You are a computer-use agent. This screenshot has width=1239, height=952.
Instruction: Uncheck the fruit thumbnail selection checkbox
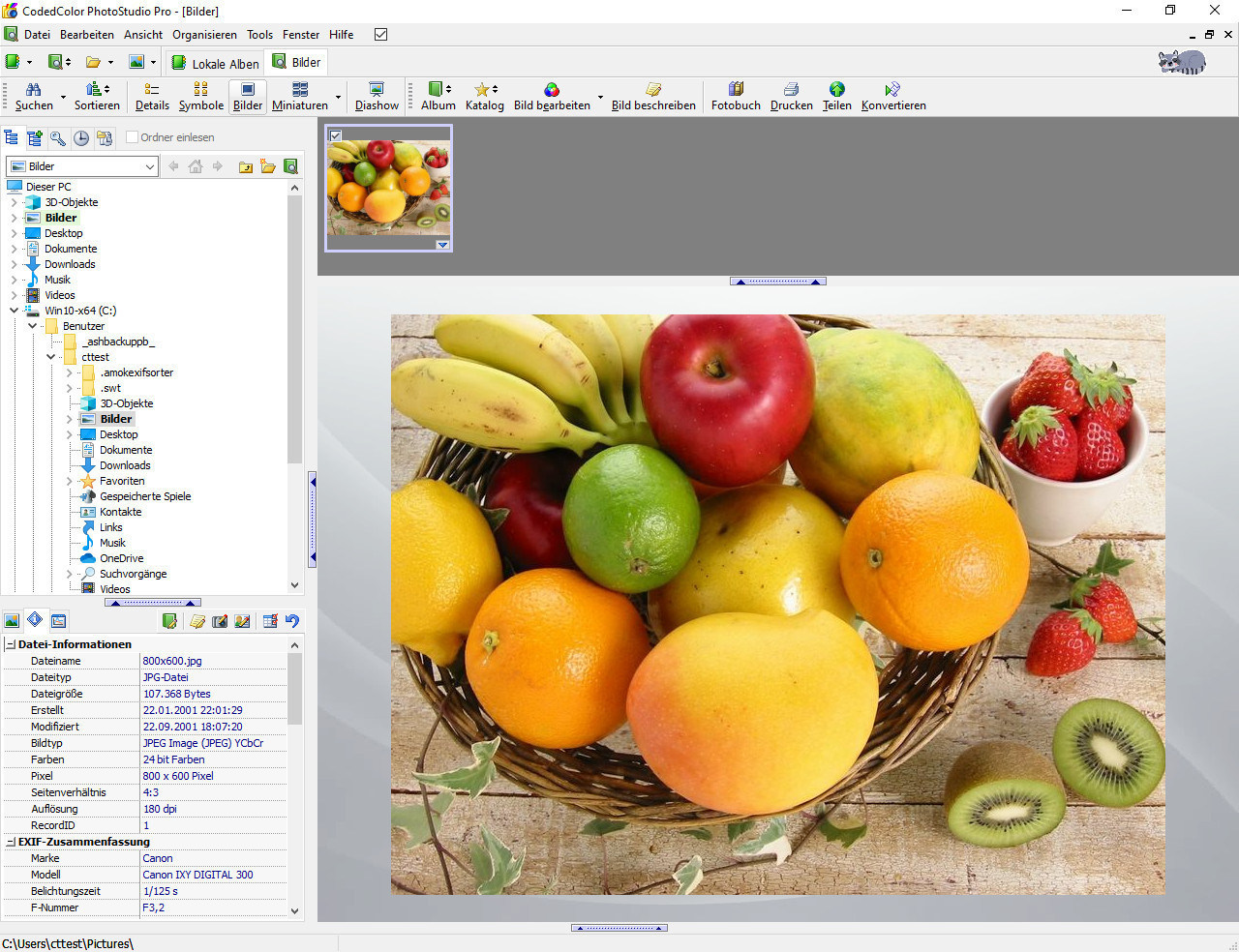click(335, 135)
